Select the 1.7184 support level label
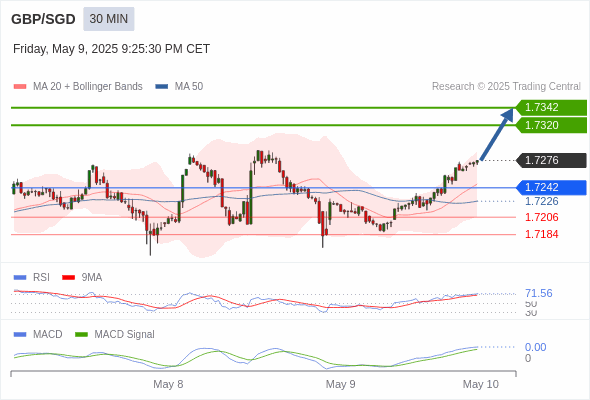This screenshot has width=590, height=400. click(541, 234)
